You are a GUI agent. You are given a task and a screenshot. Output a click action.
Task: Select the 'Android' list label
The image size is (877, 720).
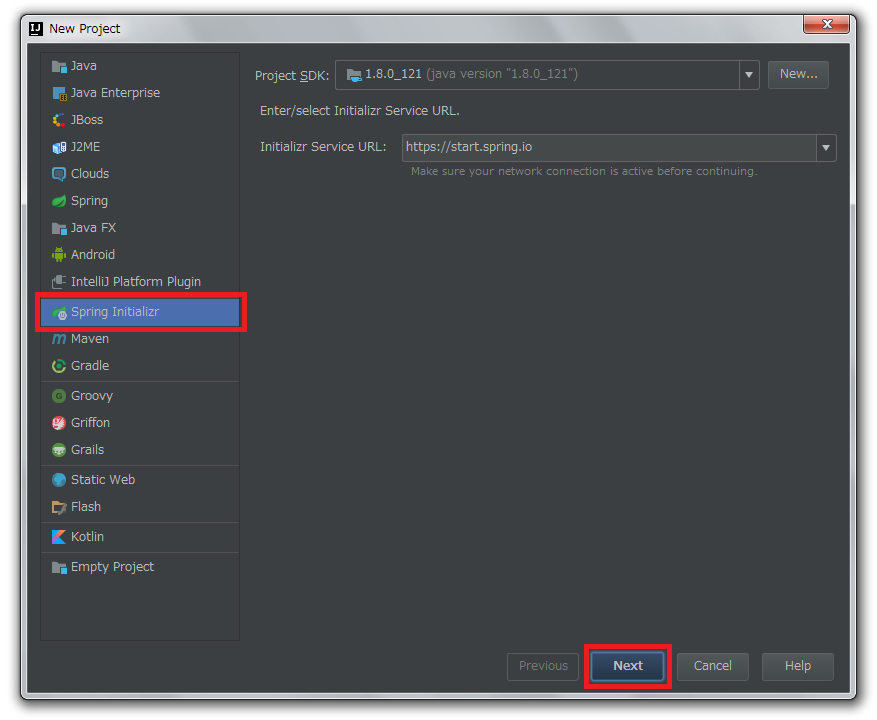pyautogui.click(x=93, y=255)
